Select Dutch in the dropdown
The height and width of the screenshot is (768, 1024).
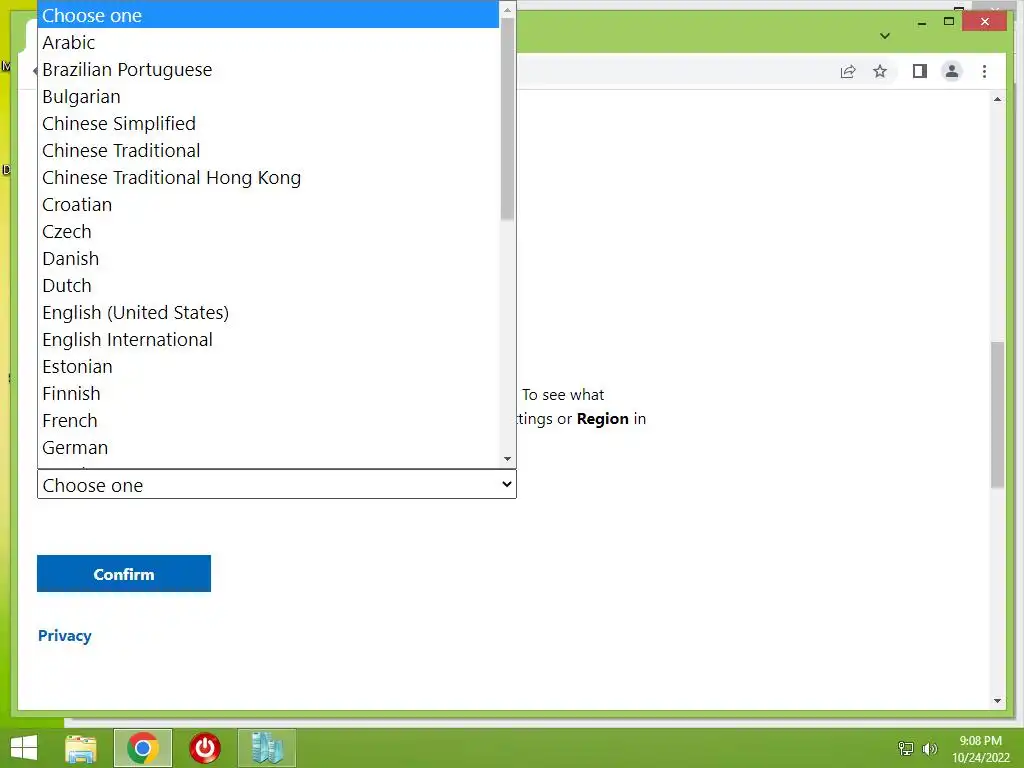click(268, 285)
